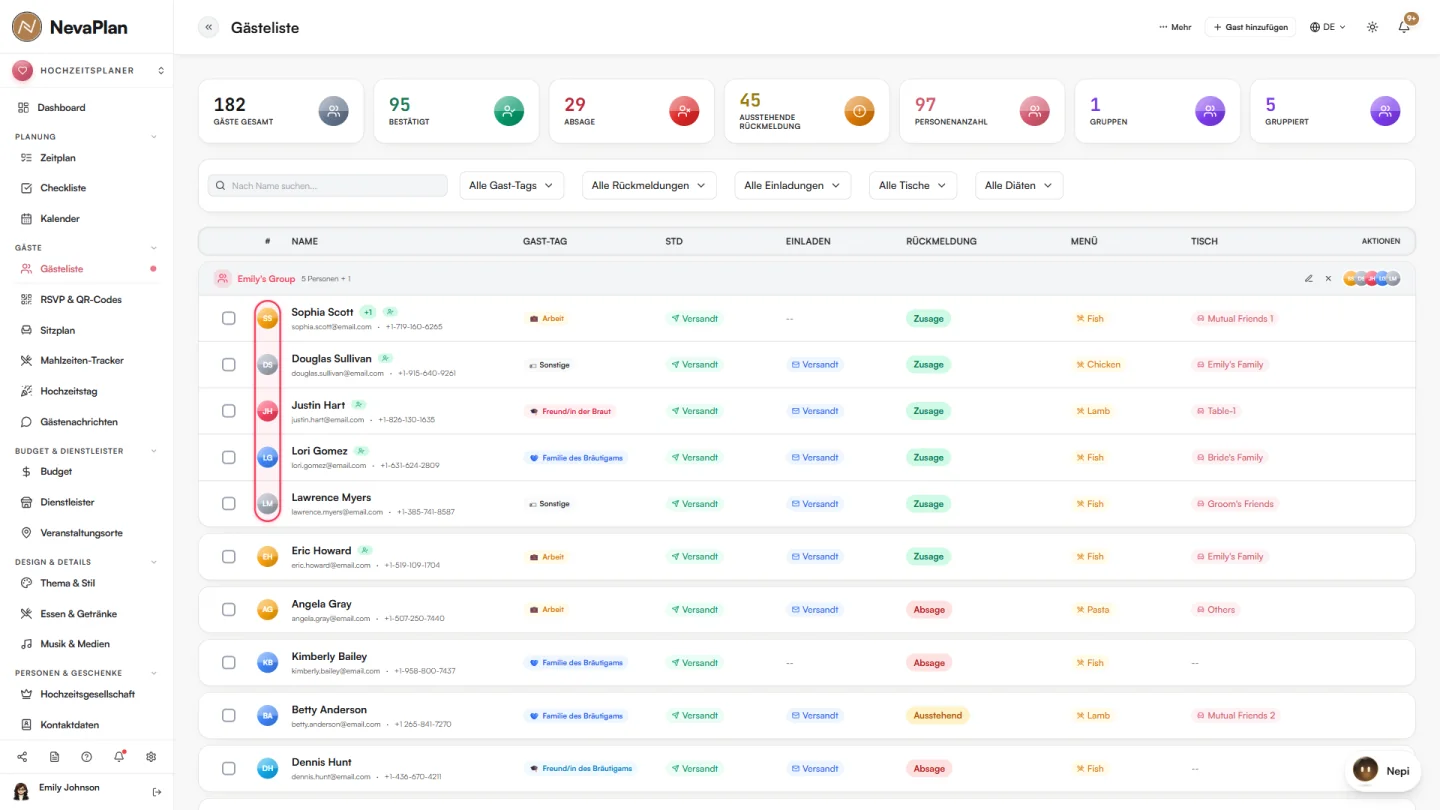This screenshot has width=1440, height=810.
Task: Expand the Alle Einladungen dropdown
Action: pos(793,185)
